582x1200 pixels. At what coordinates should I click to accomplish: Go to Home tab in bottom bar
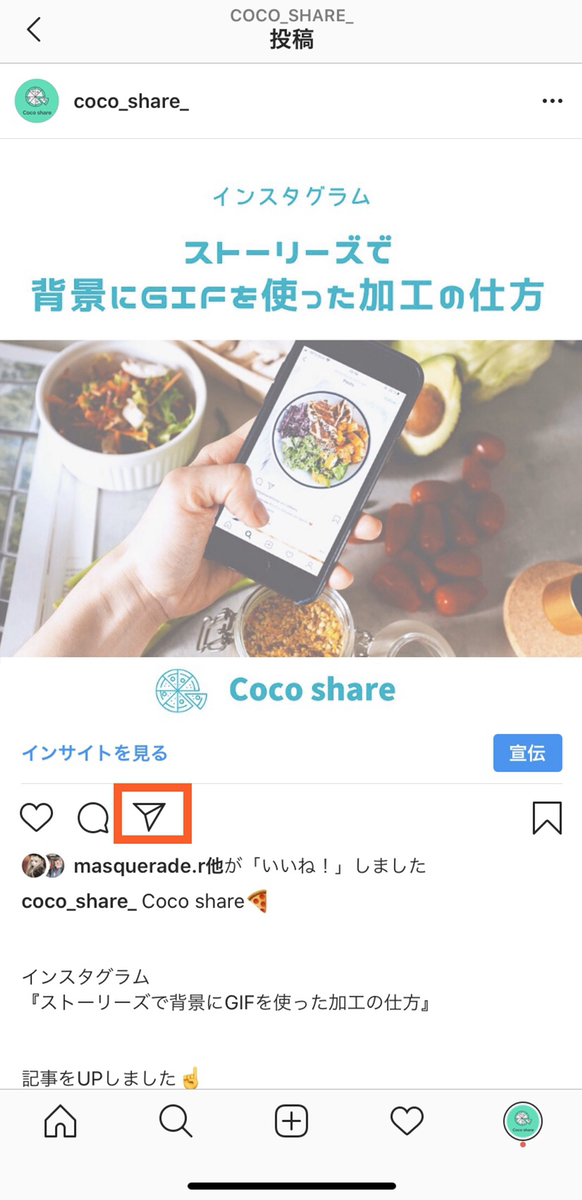coord(60,1122)
